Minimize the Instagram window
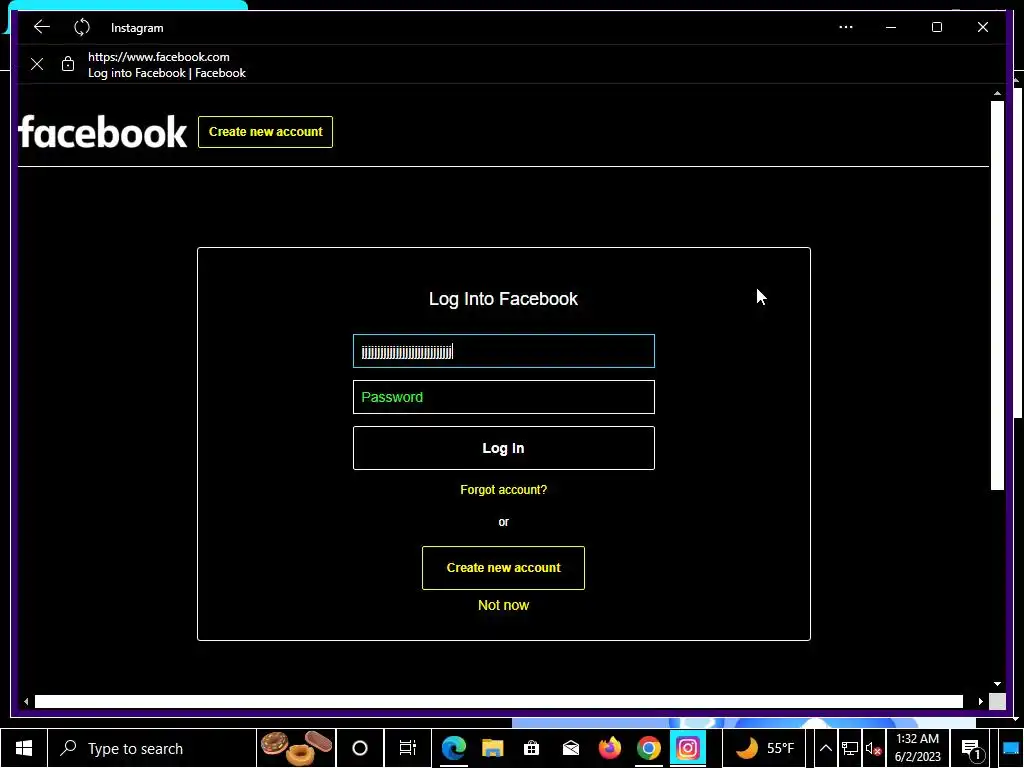The image size is (1024, 768). 891,27
